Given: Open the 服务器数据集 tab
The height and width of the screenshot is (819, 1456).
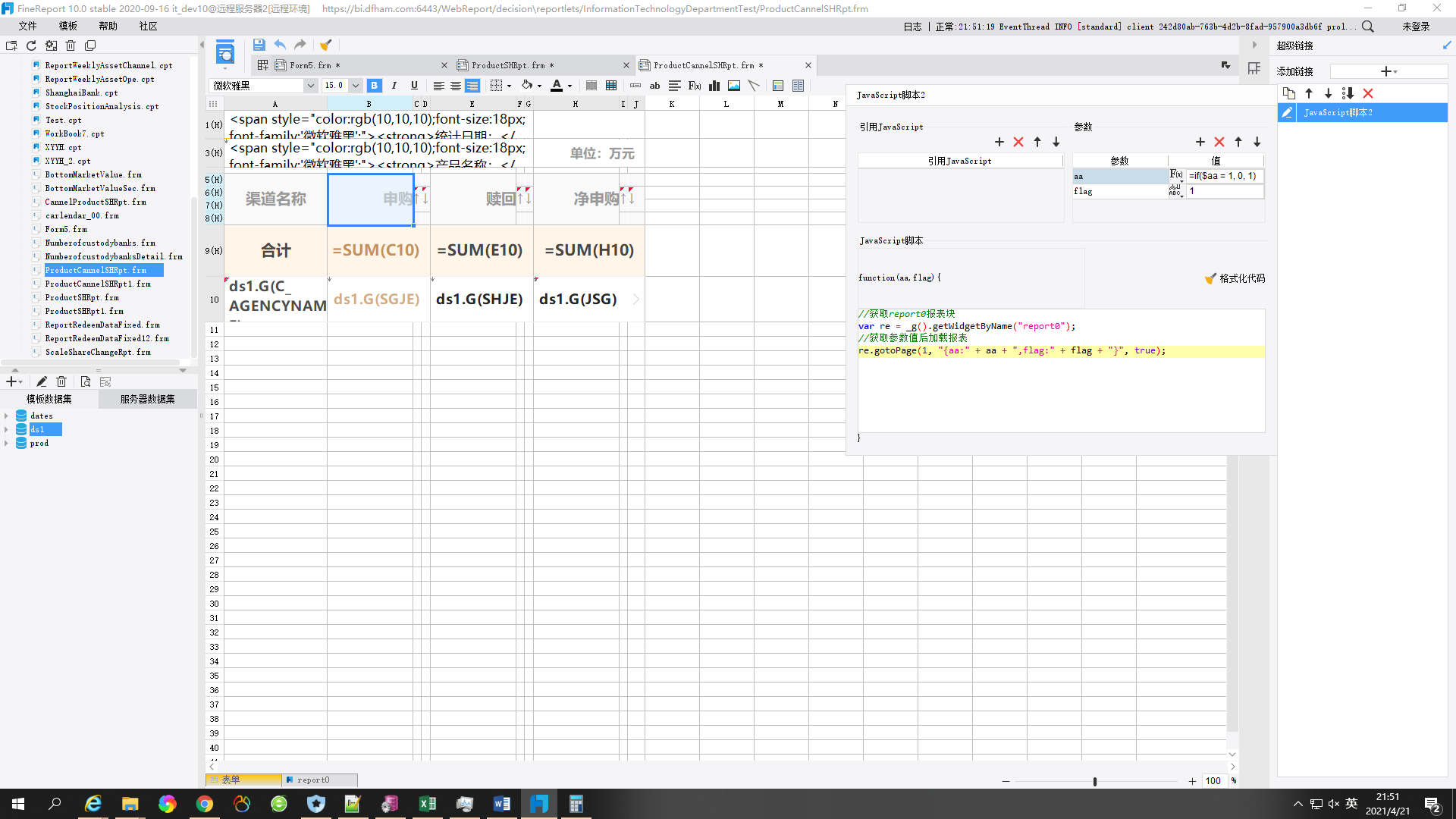Looking at the screenshot, I should (x=147, y=399).
